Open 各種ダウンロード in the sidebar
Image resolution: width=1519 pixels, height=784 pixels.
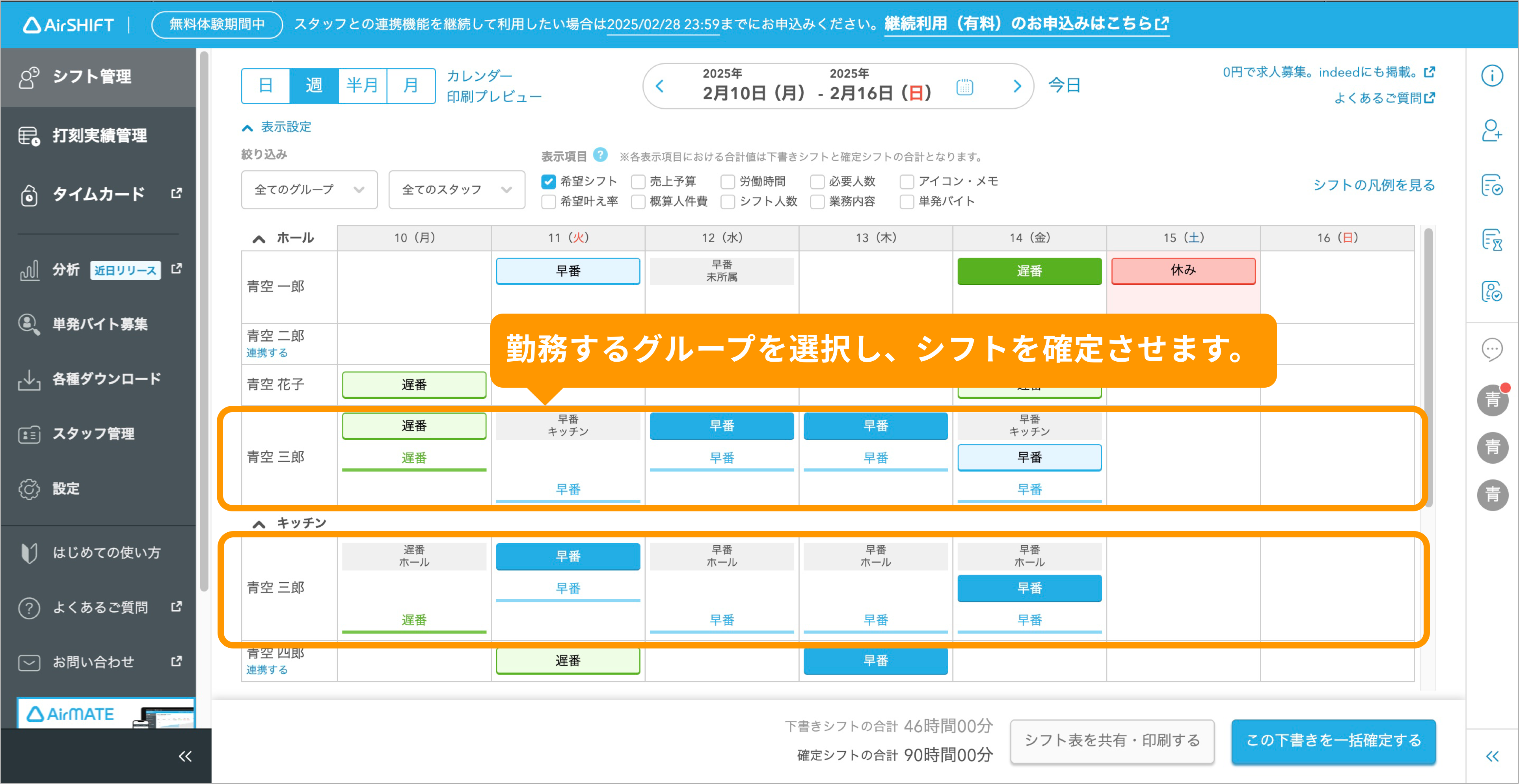click(98, 379)
